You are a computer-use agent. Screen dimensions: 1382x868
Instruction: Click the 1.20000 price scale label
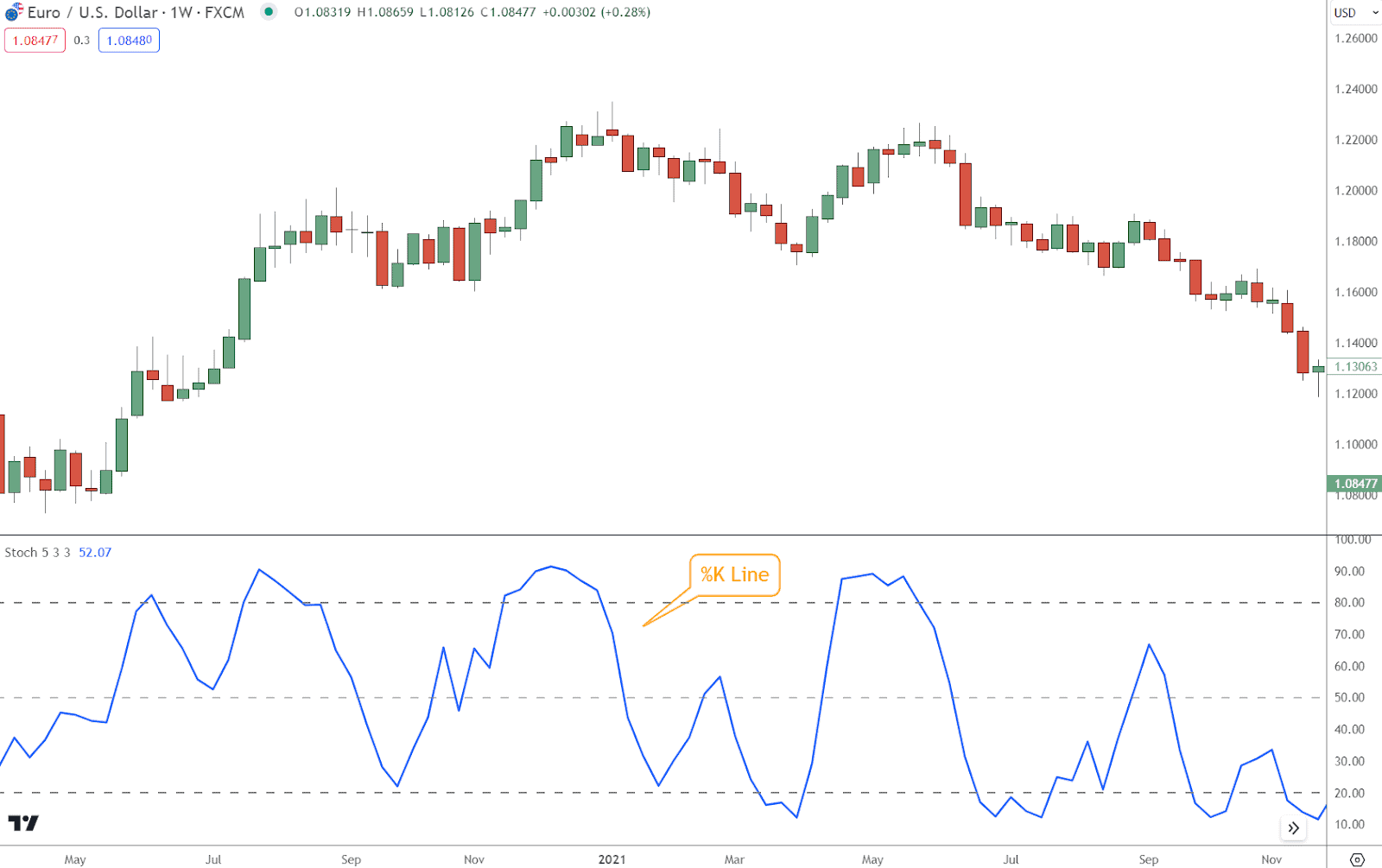1356,191
